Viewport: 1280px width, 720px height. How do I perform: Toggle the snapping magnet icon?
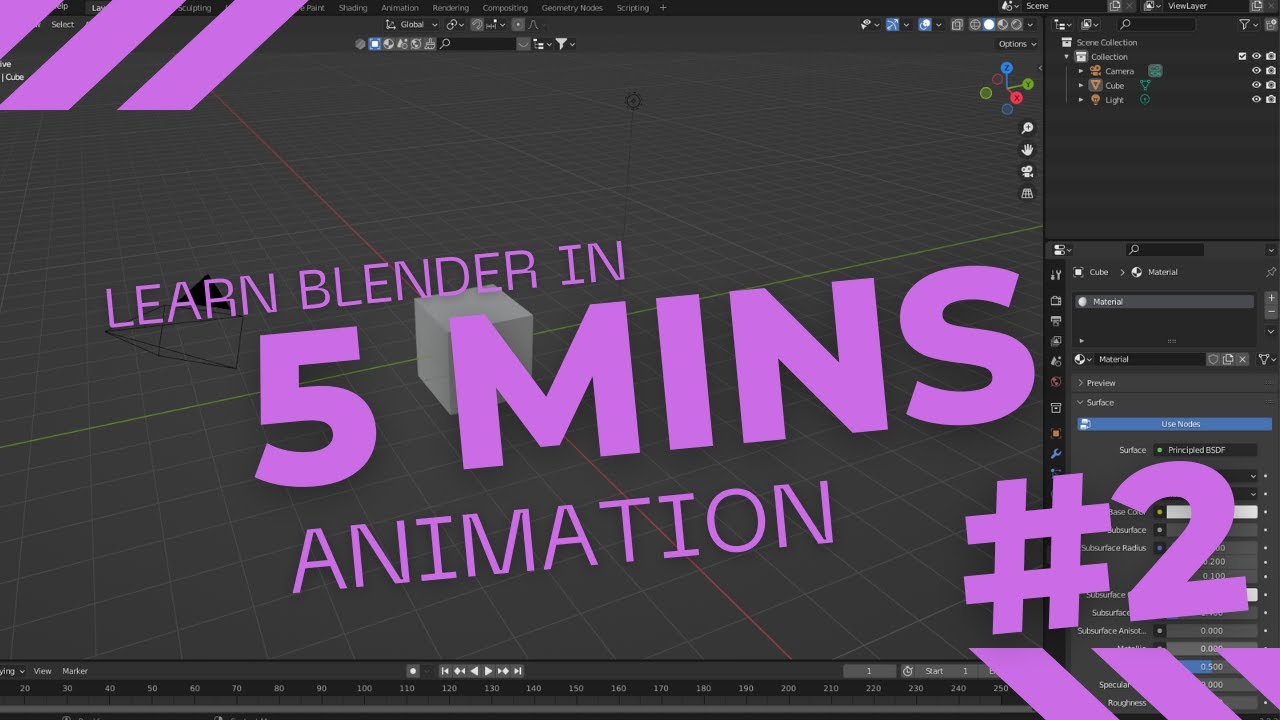[478, 24]
